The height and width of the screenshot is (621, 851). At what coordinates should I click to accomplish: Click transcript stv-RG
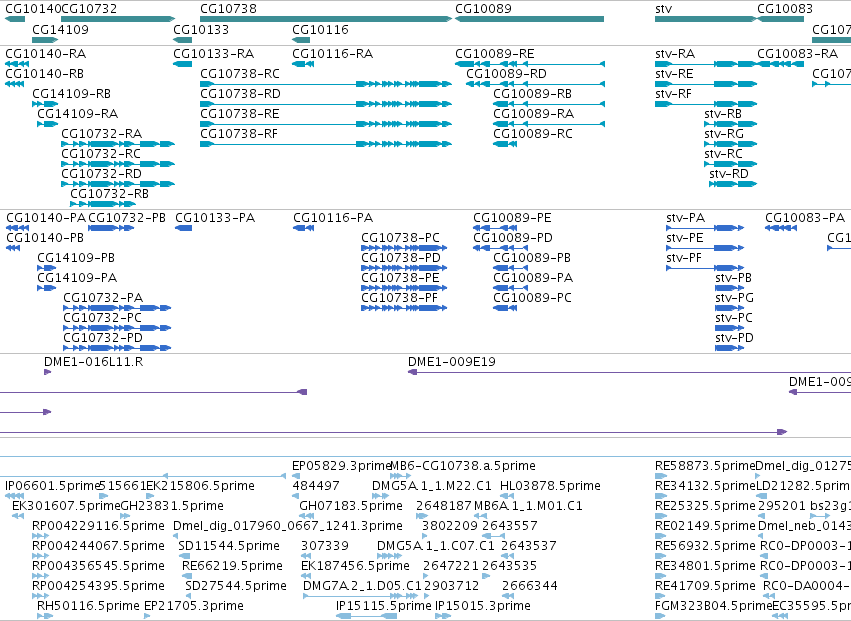pos(724,134)
